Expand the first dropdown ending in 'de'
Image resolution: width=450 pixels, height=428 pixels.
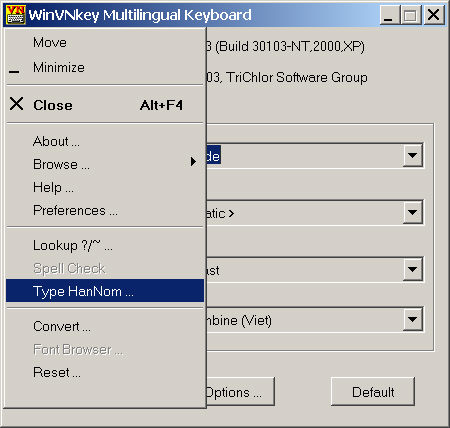point(413,155)
